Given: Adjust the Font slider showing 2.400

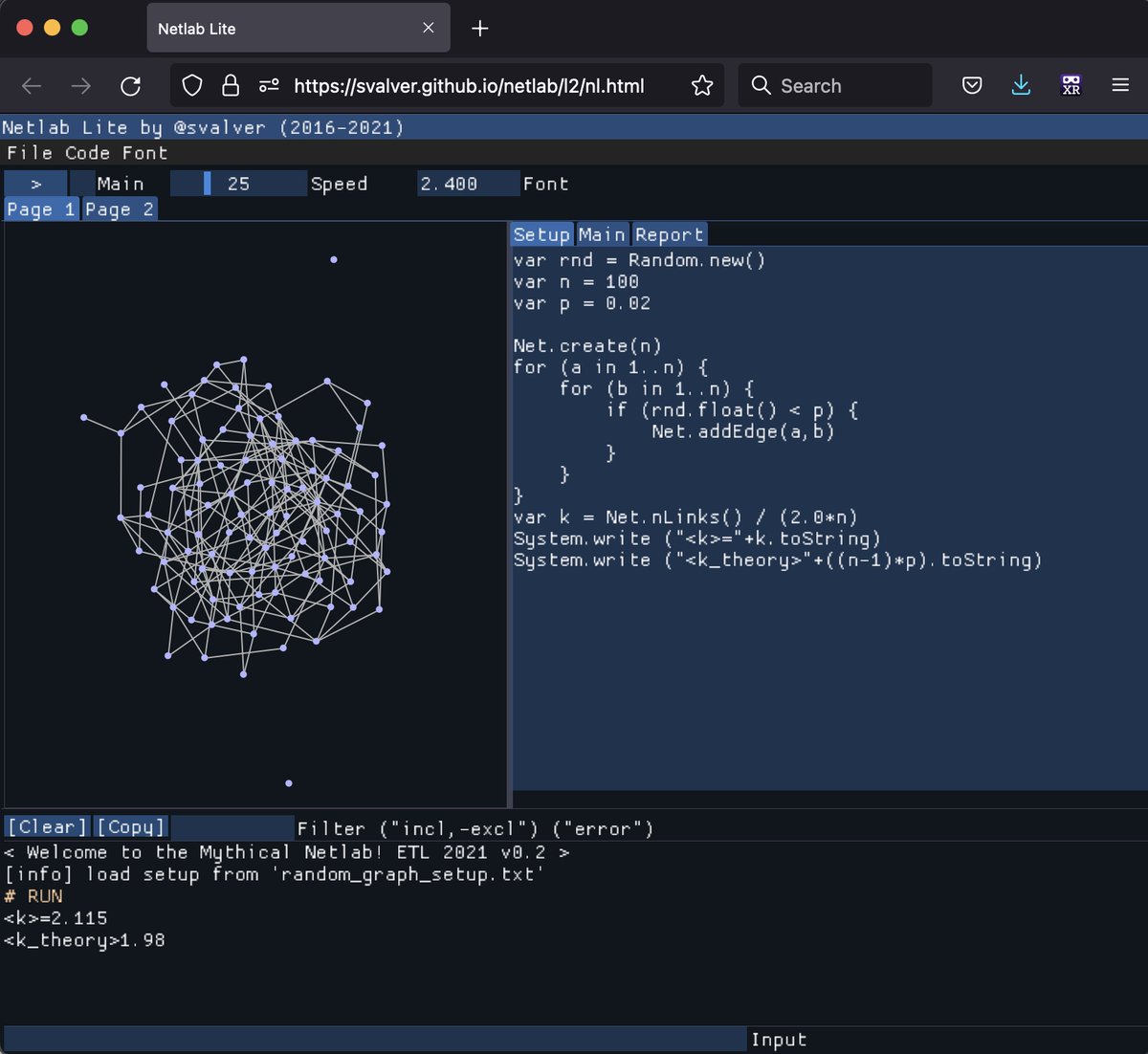Looking at the screenshot, I should click(x=468, y=184).
